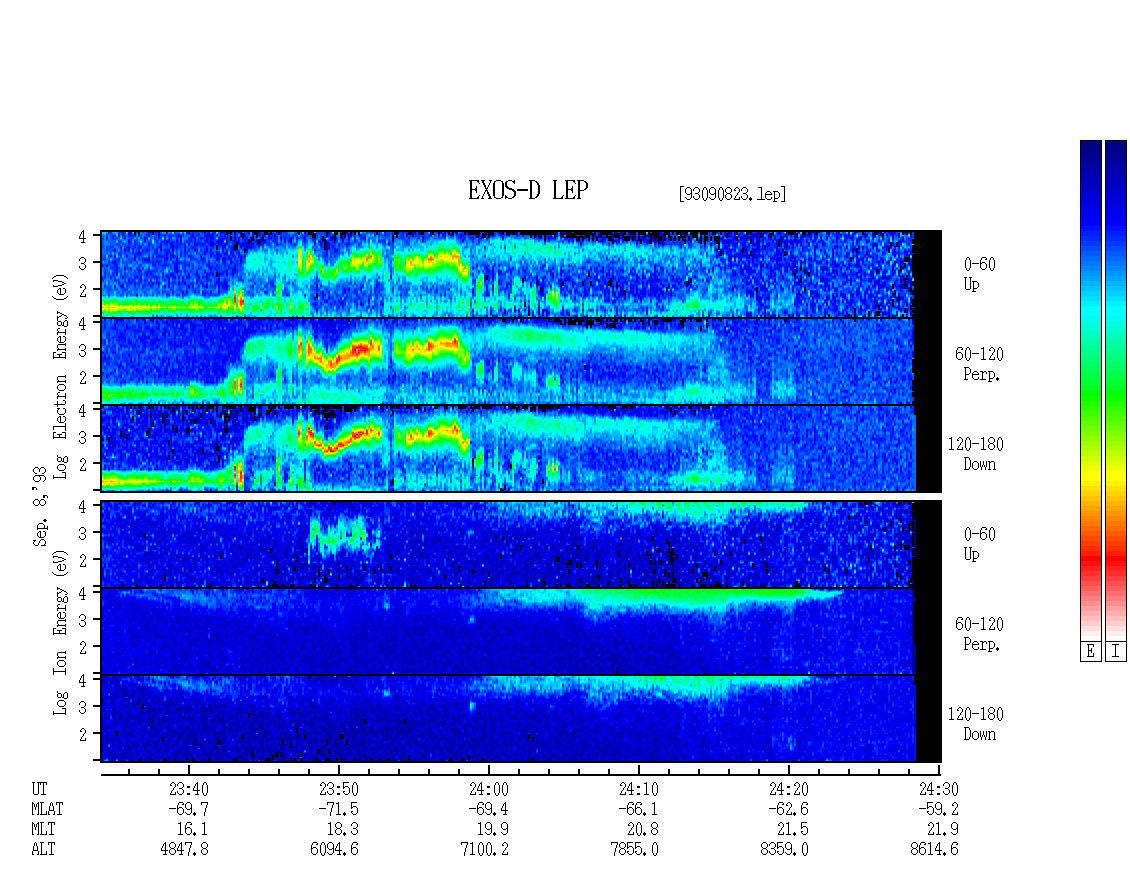
Task: Click the 0-60 Up label beside electron panel
Action: click(x=979, y=275)
